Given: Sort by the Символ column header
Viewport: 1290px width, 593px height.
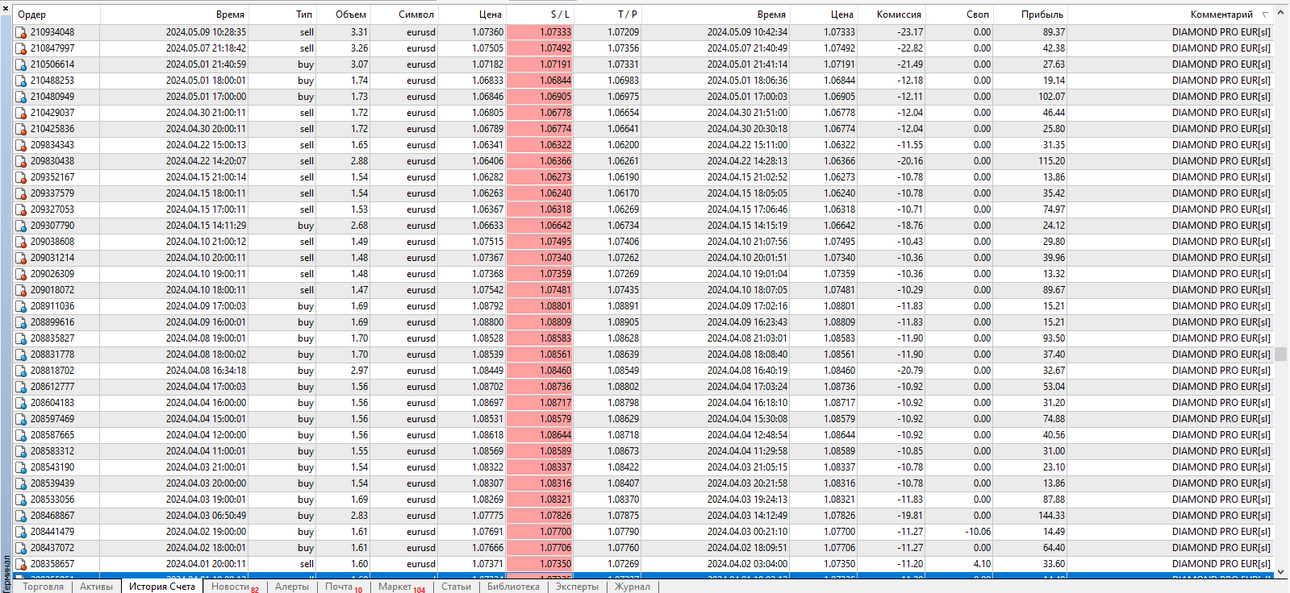Looking at the screenshot, I should click(x=404, y=15).
